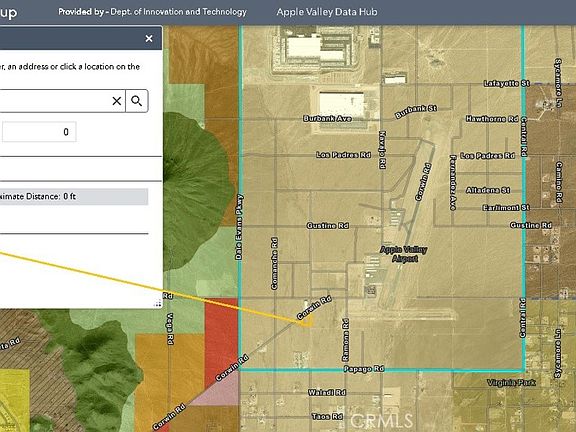Run search with the magnifier icon
The width and height of the screenshot is (576, 432).
[137, 101]
